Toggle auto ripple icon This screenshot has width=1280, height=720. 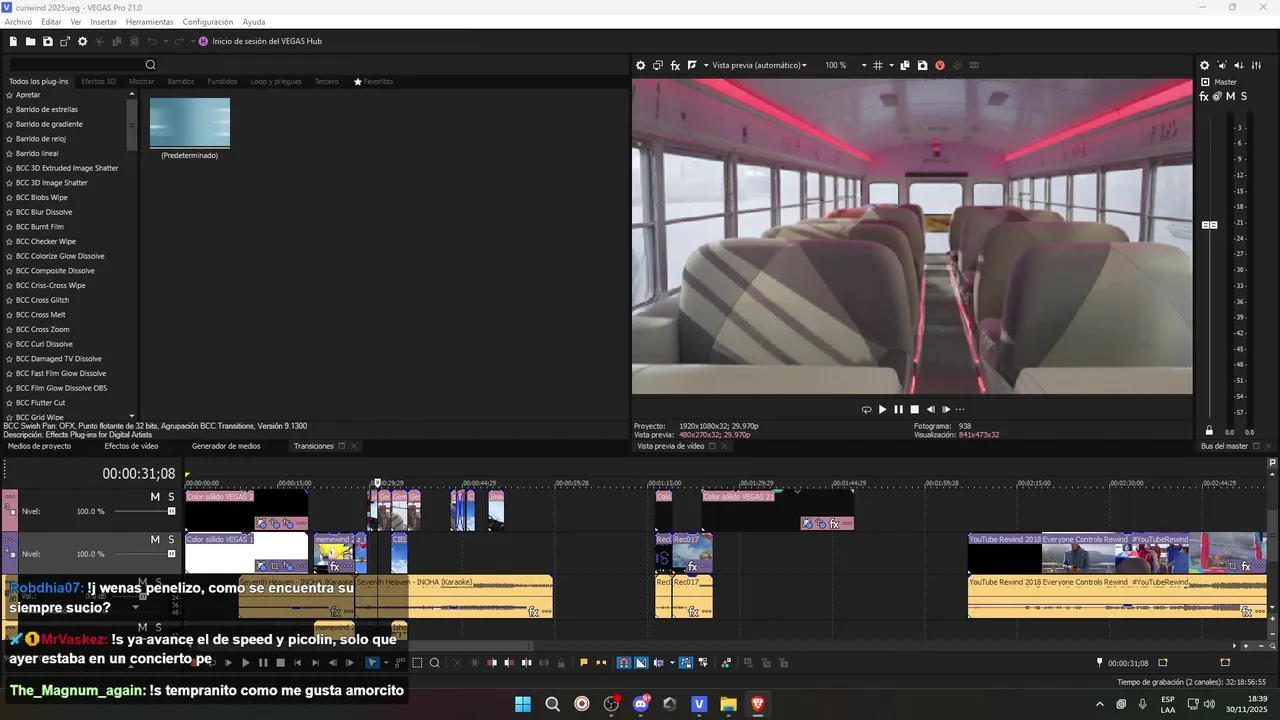tap(658, 663)
